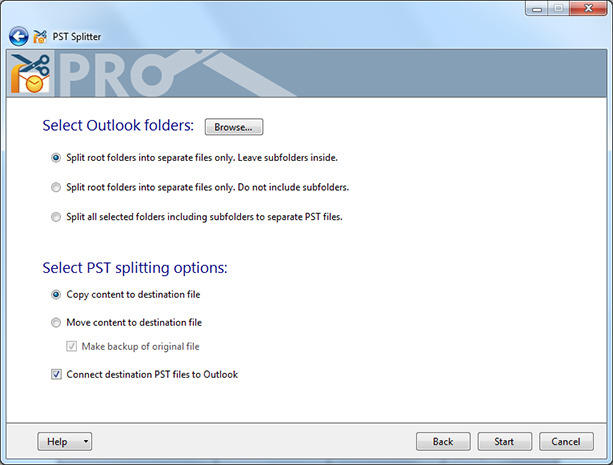The image size is (613, 465).
Task: Click the scissors and envelope logo in banner
Action: tap(30, 74)
